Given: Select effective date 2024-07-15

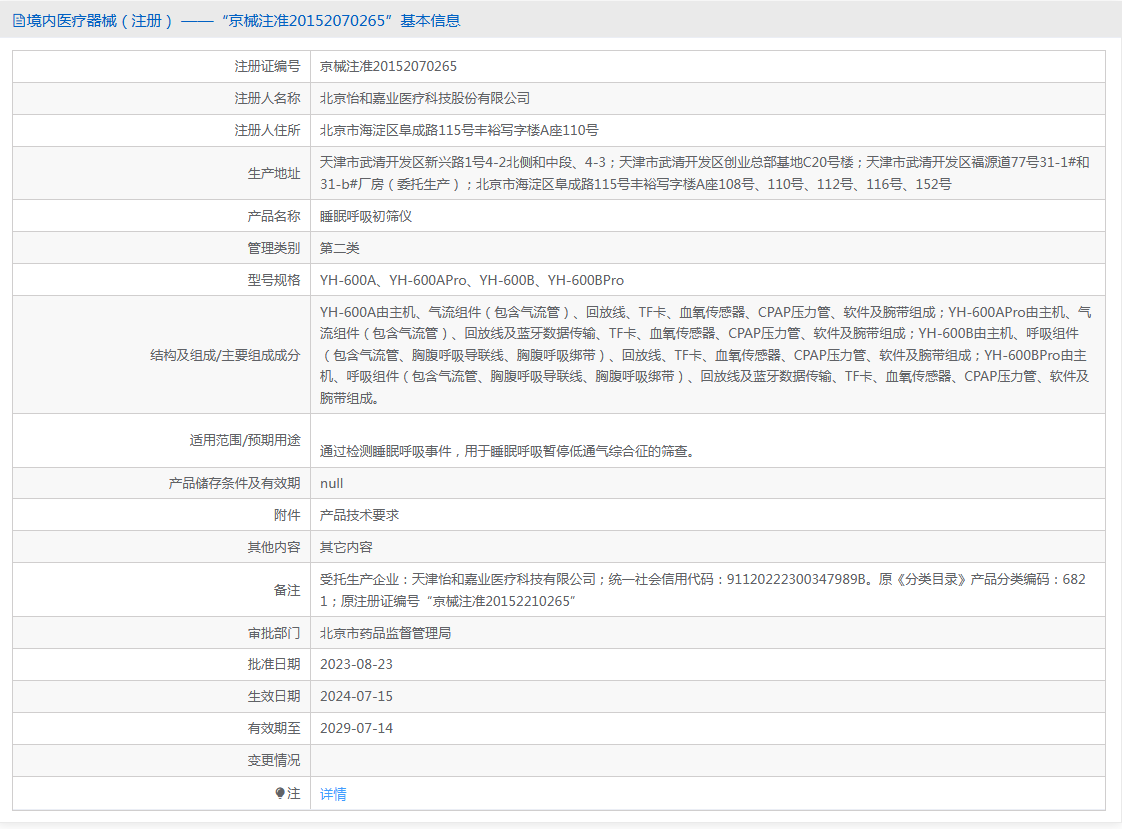Looking at the screenshot, I should (x=356, y=697).
